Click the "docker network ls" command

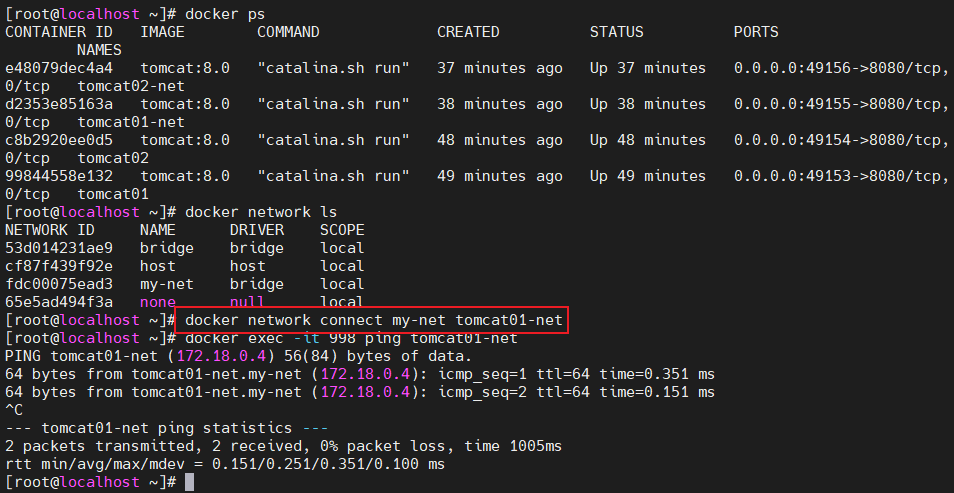[x=261, y=212]
